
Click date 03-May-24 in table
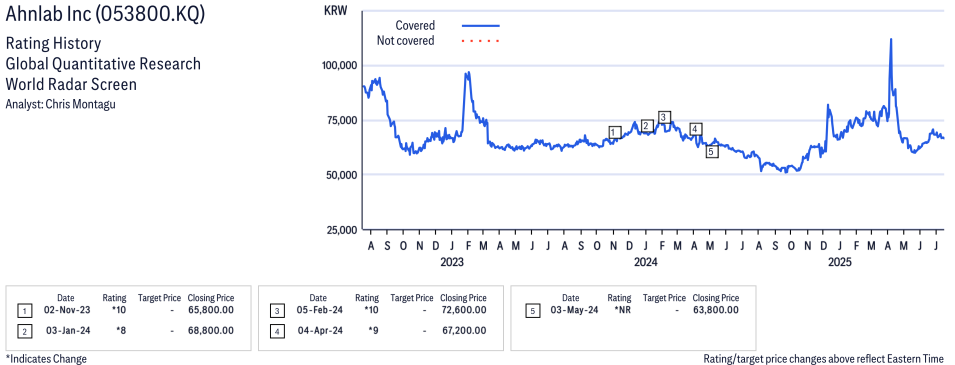click(x=574, y=310)
